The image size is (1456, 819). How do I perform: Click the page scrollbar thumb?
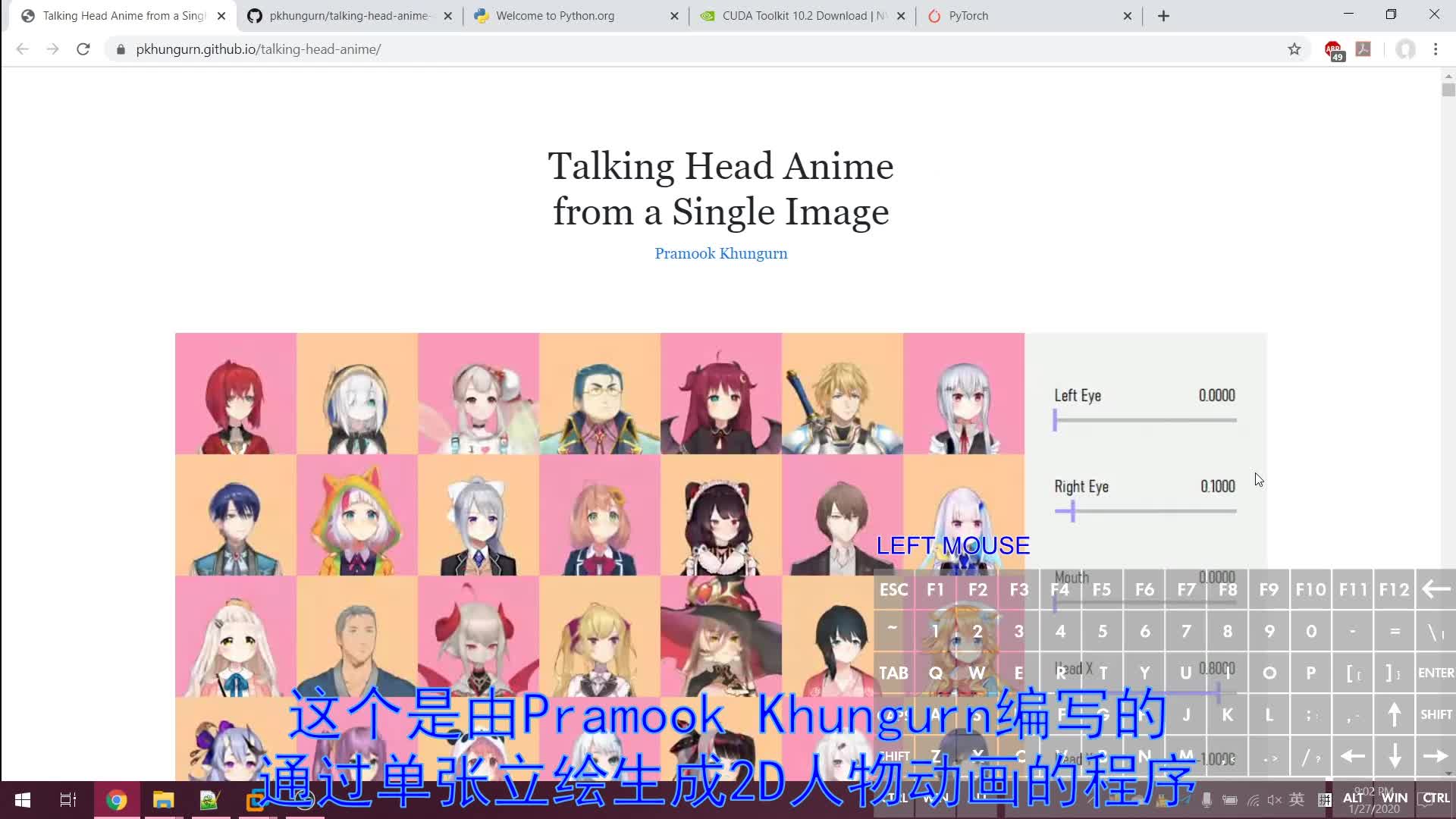coord(1448,89)
